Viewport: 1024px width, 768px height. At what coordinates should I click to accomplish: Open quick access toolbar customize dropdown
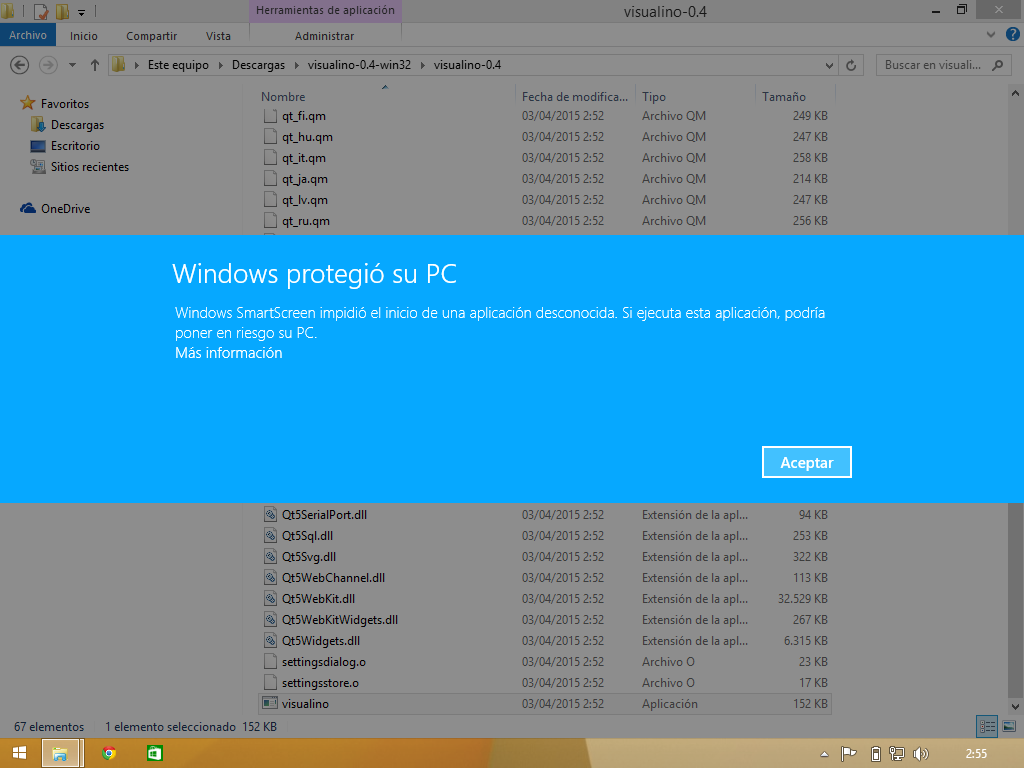82,12
